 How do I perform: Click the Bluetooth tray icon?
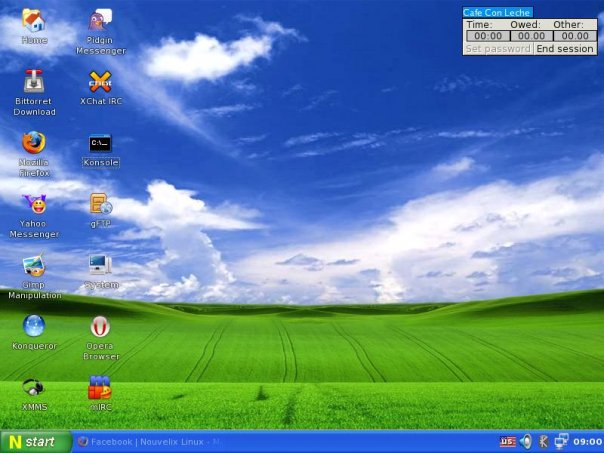543,441
